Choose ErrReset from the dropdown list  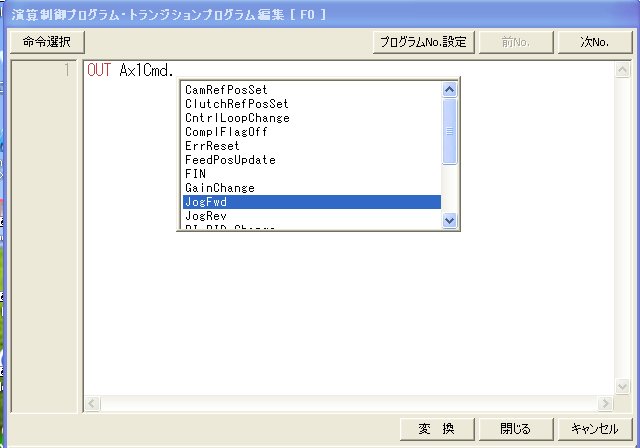pyautogui.click(x=210, y=146)
